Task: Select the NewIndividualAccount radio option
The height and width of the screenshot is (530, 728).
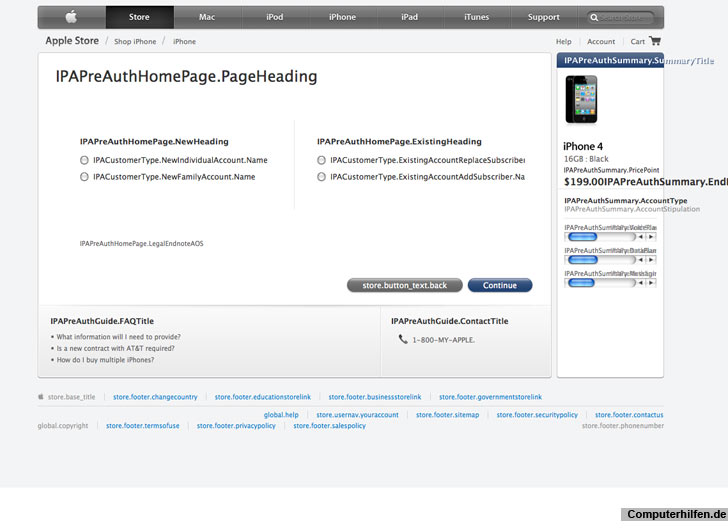Action: click(84, 160)
